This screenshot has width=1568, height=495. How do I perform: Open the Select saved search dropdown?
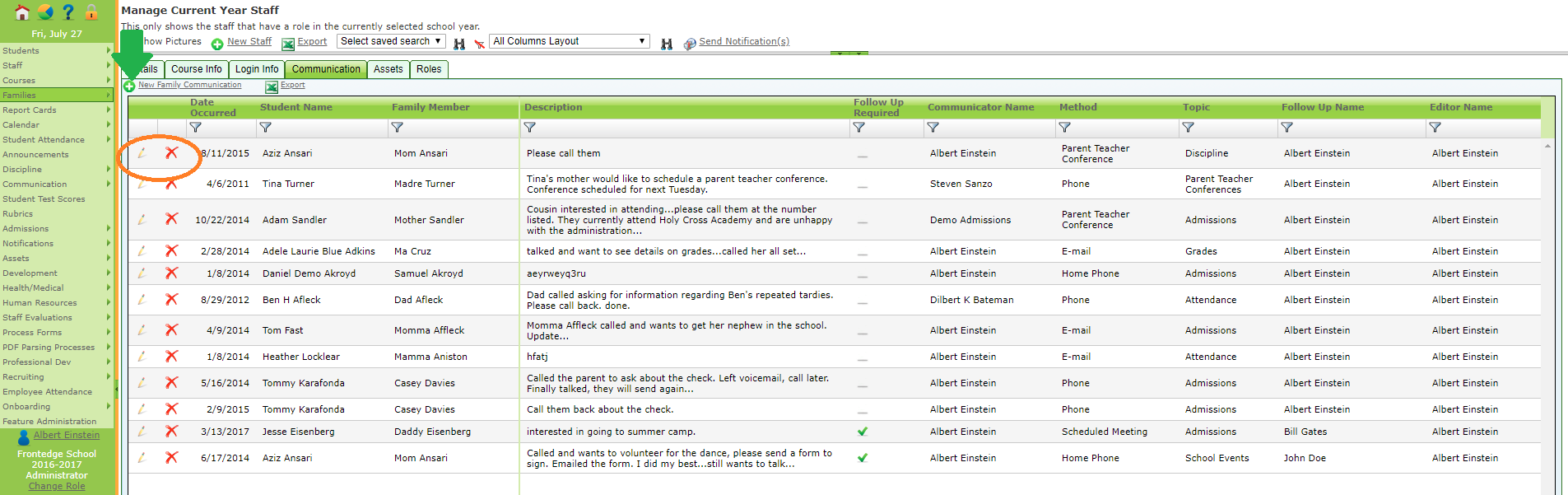391,41
